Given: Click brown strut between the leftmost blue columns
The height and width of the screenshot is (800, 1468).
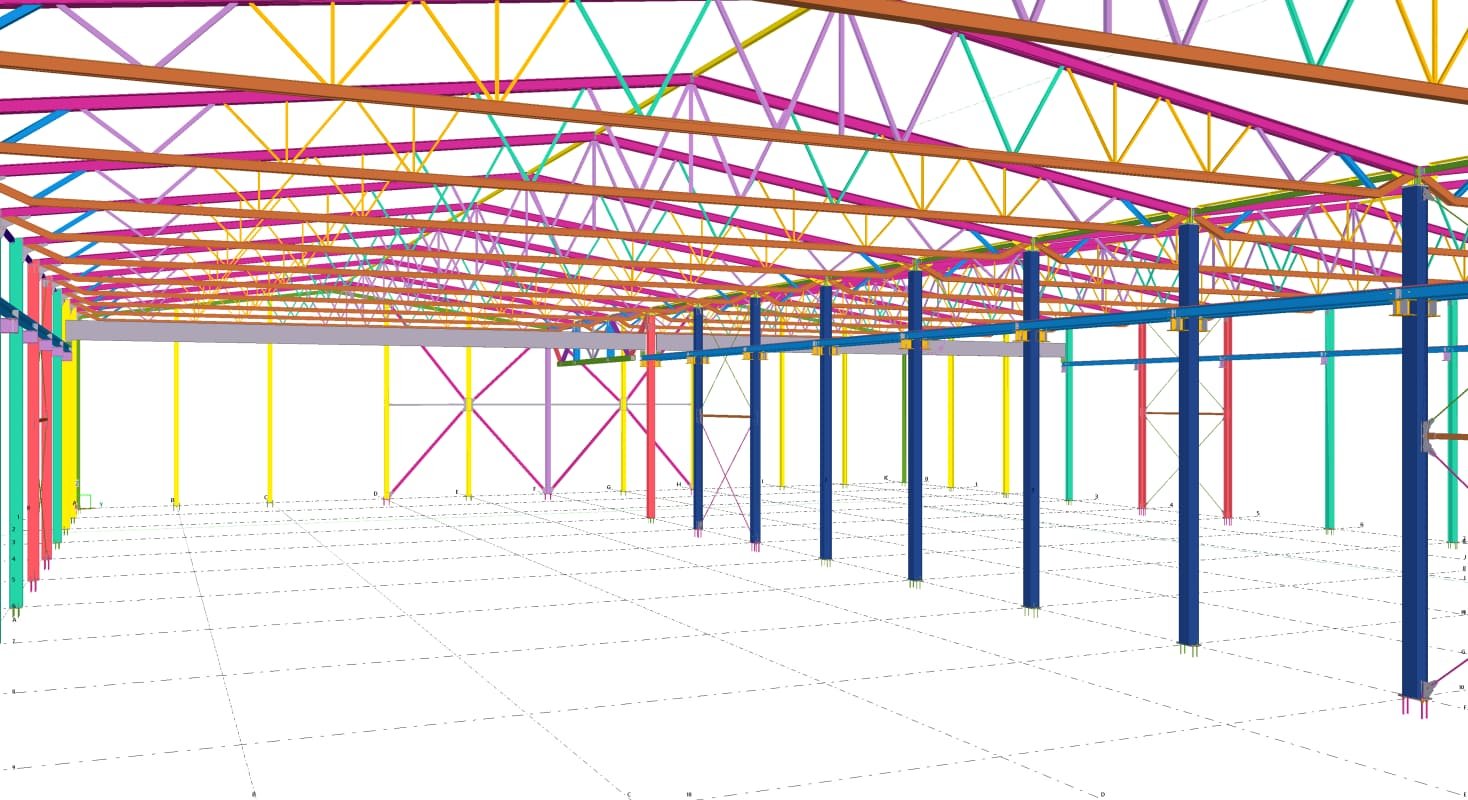Looking at the screenshot, I should tap(725, 416).
